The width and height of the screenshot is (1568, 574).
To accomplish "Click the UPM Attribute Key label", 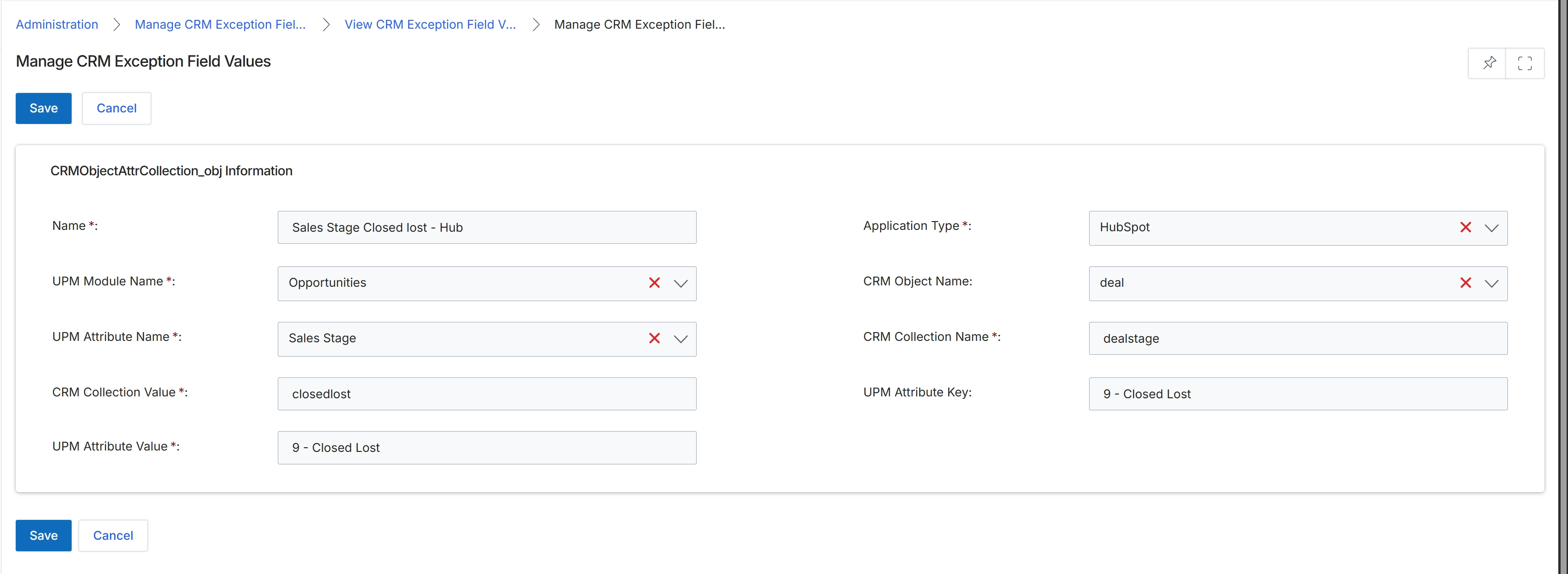I will 917,392.
